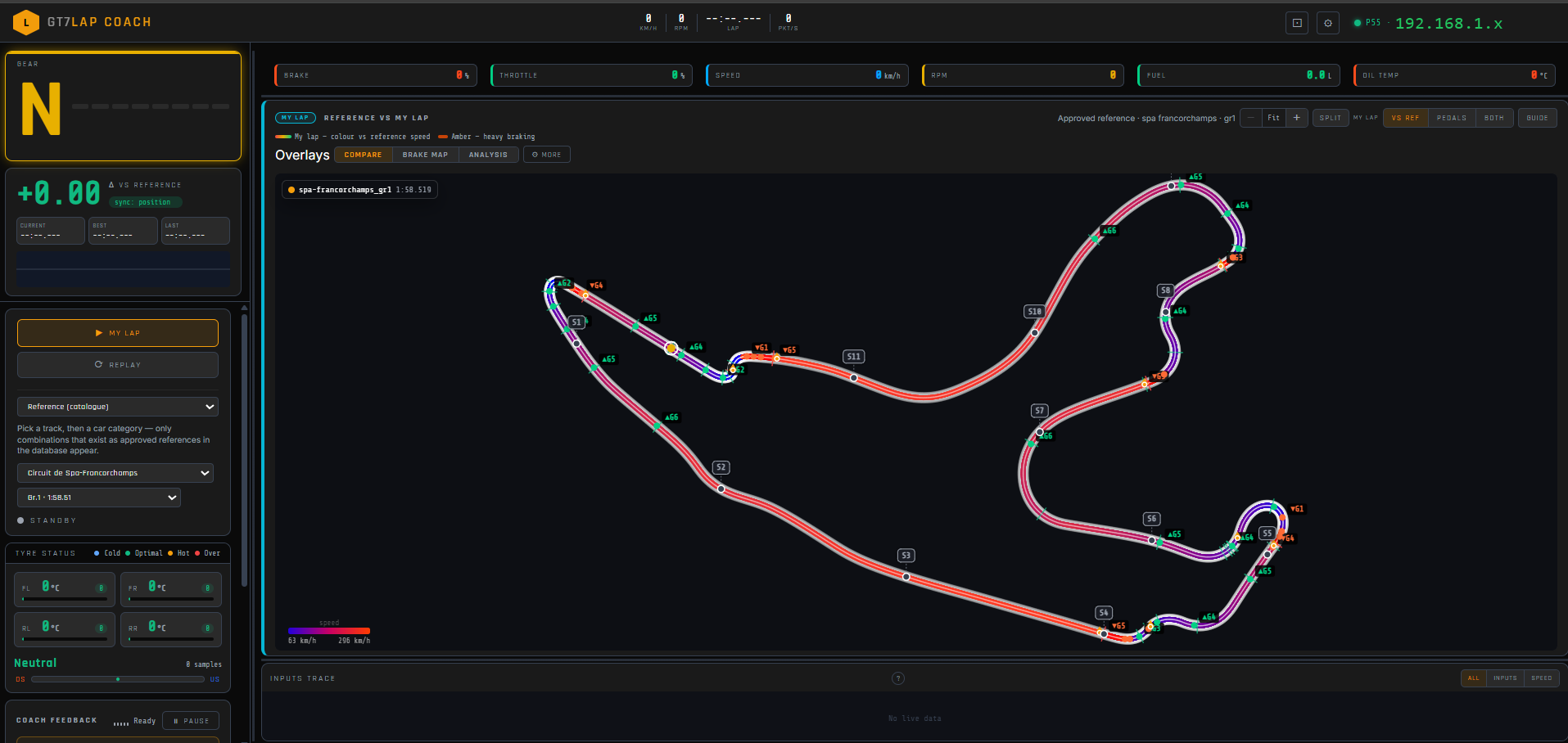Image resolution: width=1568 pixels, height=743 pixels.
Task: Select the S10 sector marker on map
Action: (x=1034, y=312)
